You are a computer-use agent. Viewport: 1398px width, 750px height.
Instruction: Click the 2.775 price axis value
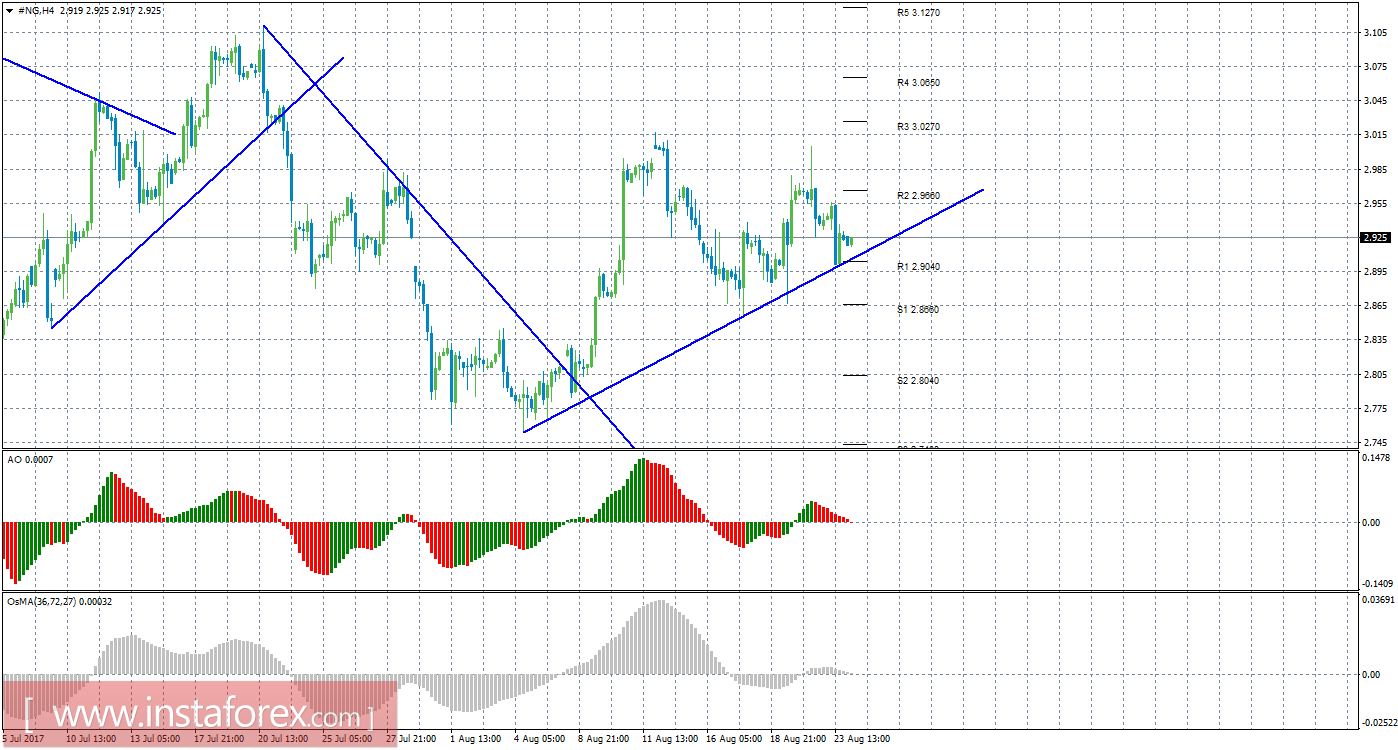1376,408
